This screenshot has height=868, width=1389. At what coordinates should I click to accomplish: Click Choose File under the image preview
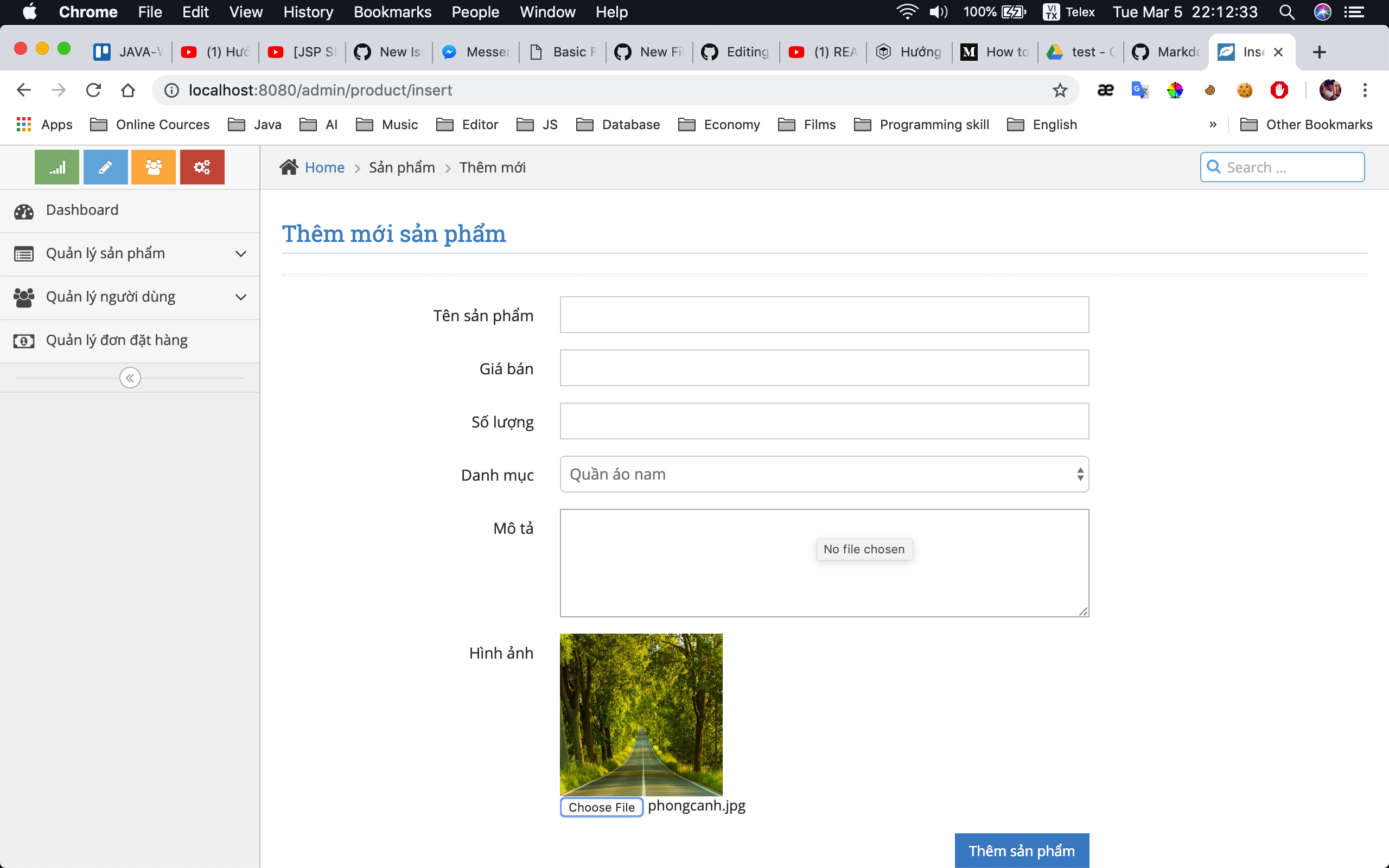(601, 807)
